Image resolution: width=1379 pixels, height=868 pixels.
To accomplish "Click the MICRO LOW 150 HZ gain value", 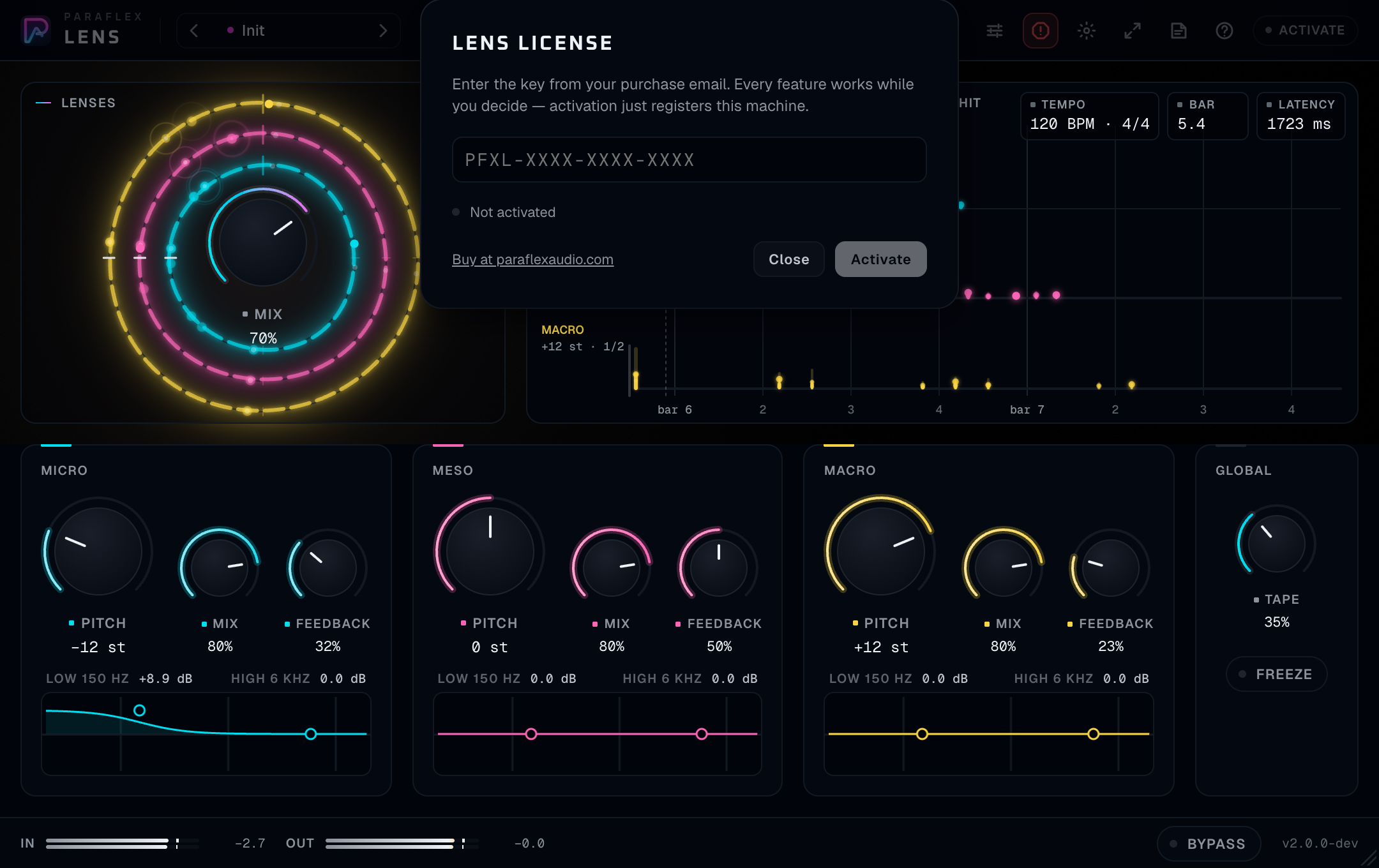I will (x=165, y=678).
